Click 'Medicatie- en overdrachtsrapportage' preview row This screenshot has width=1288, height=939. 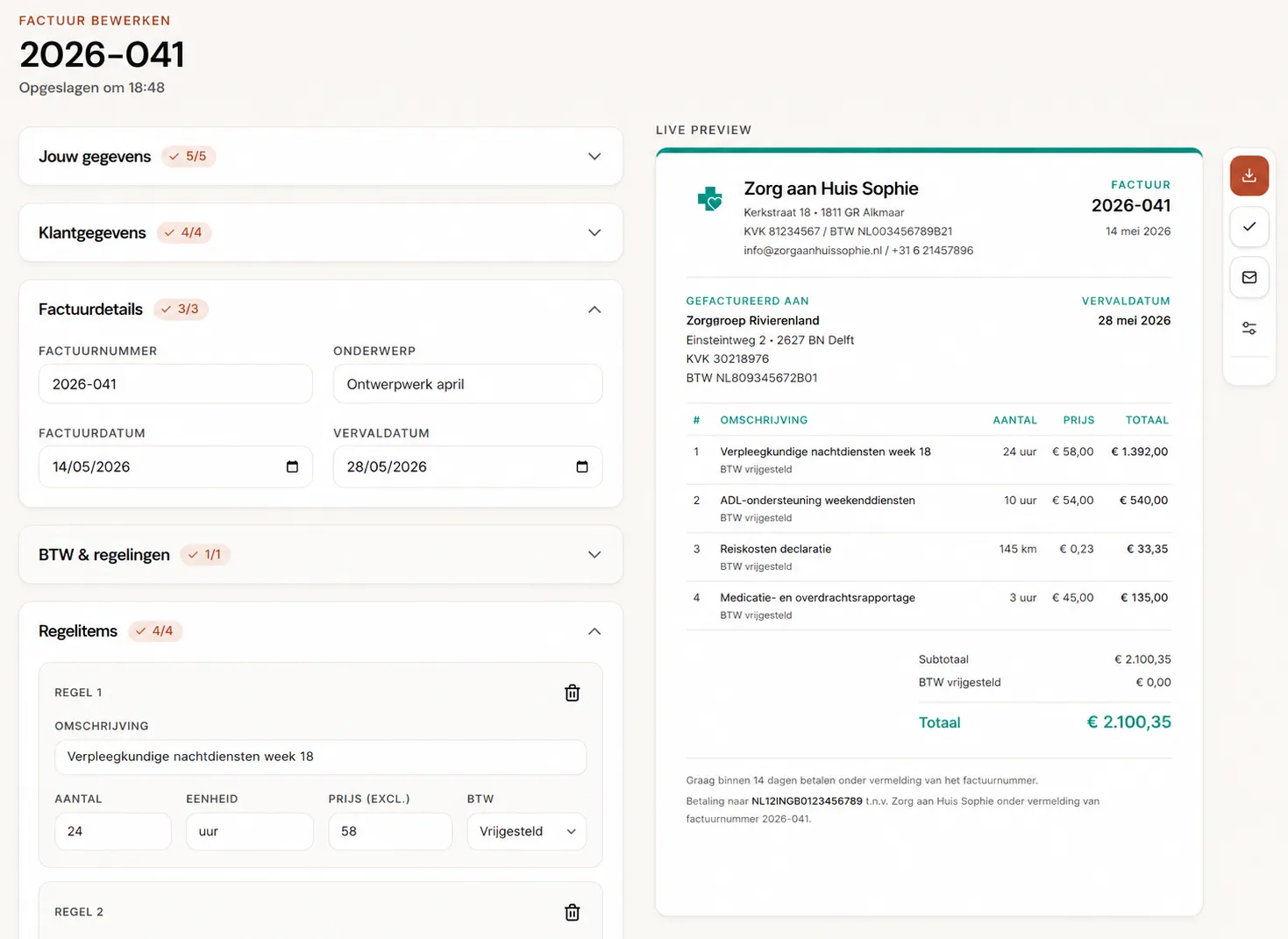[929, 606]
